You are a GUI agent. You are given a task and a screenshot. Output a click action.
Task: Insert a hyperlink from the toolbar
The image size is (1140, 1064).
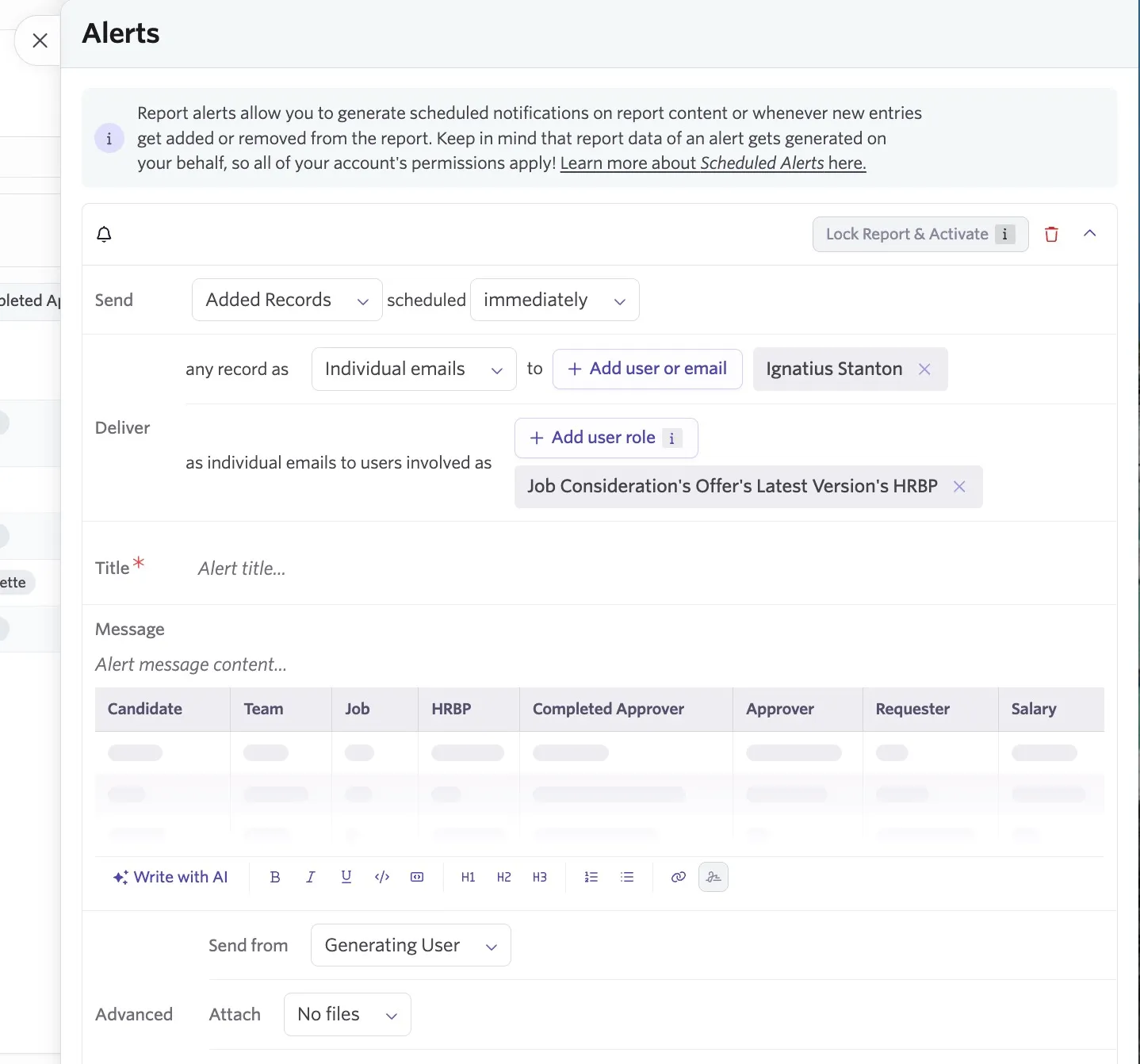point(679,877)
